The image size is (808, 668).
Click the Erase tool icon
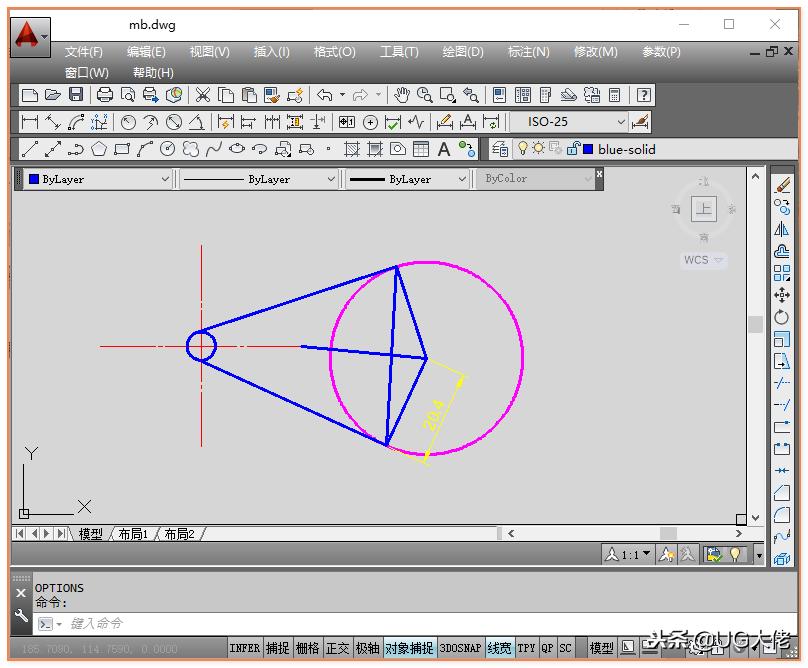tap(782, 184)
